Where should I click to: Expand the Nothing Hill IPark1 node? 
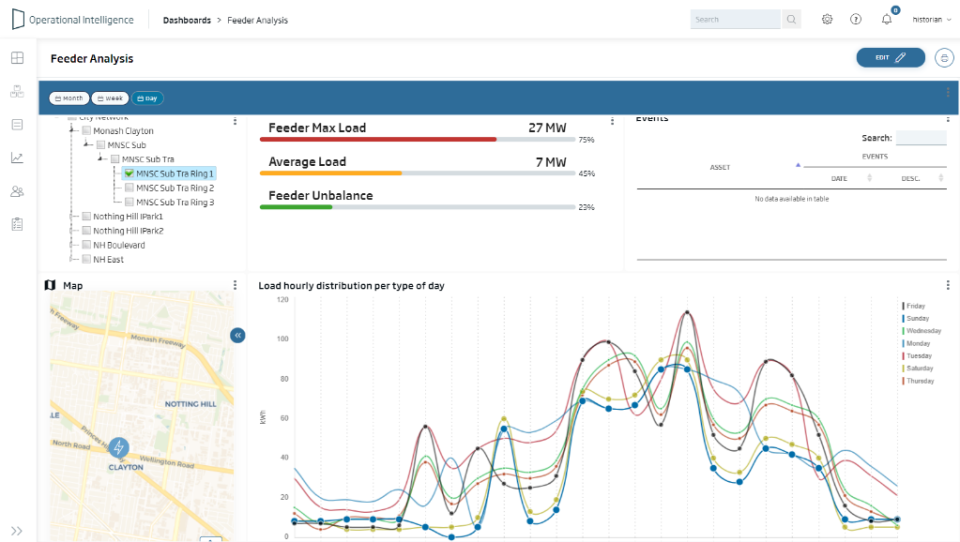pos(72,216)
